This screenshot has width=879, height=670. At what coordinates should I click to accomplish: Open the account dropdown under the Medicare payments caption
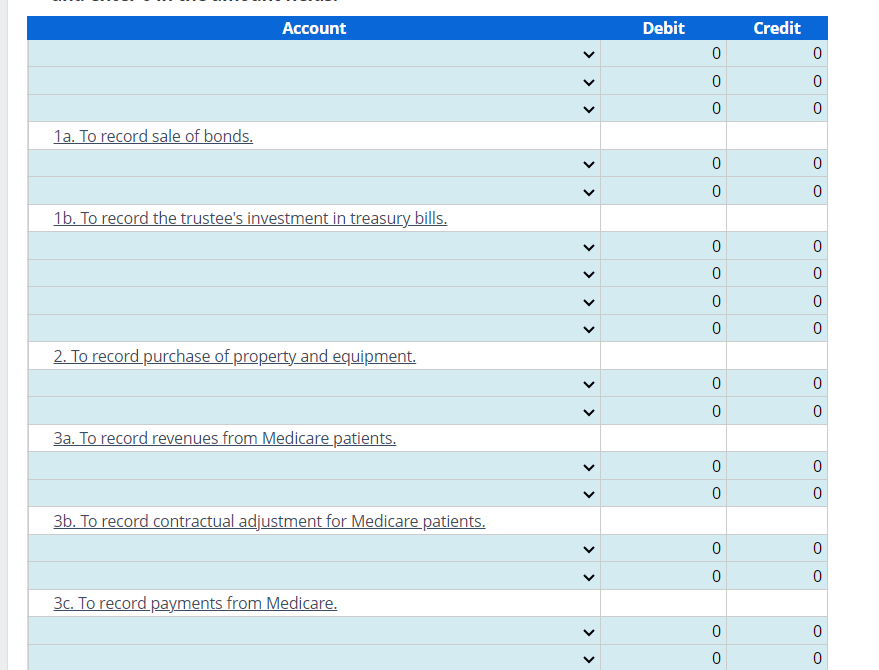click(589, 631)
